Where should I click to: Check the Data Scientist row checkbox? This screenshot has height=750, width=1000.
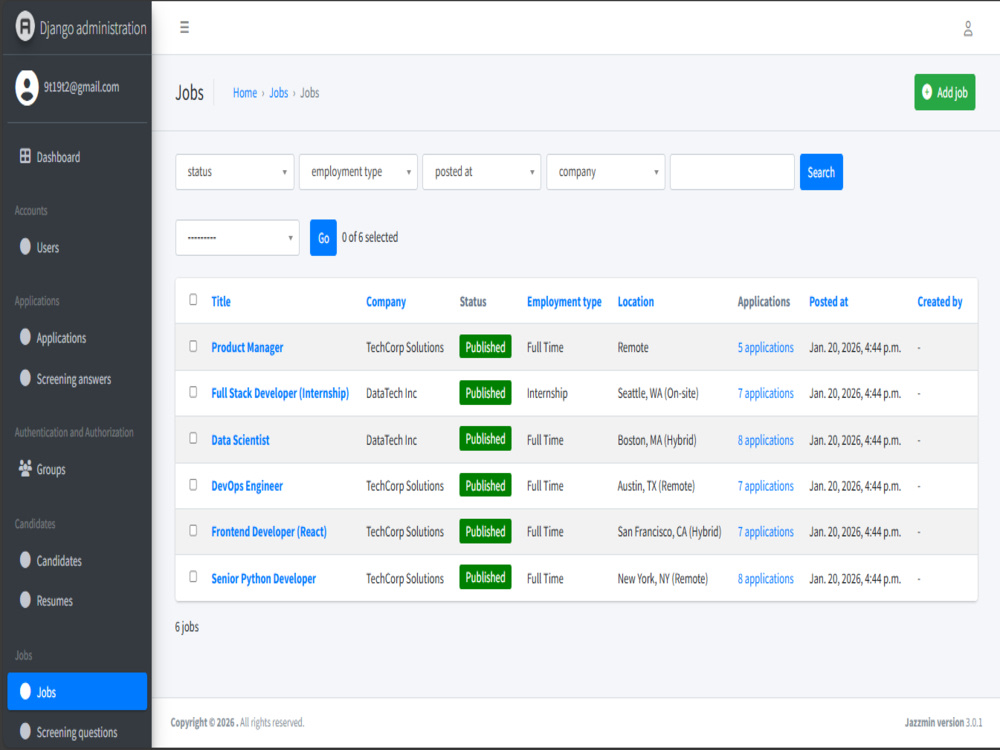193,438
